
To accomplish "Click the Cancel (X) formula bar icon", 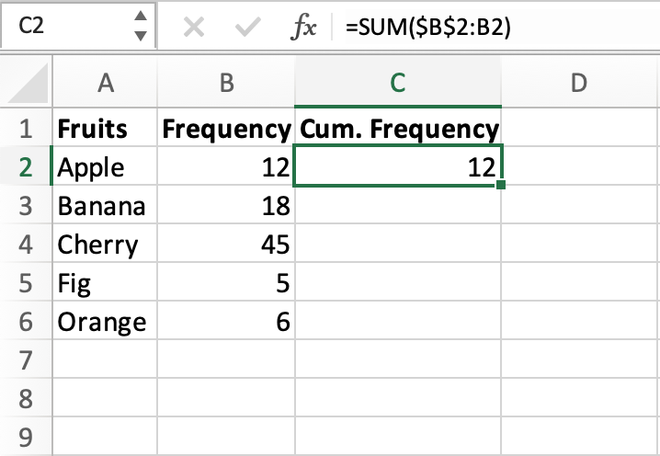I will pos(194,27).
